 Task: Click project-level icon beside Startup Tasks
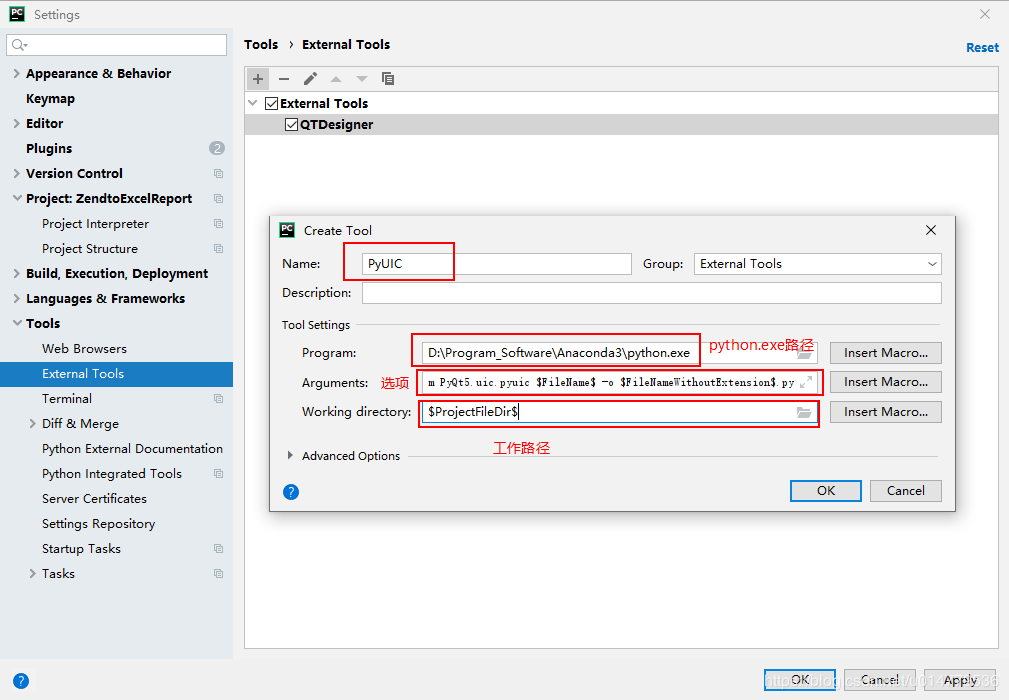(219, 549)
